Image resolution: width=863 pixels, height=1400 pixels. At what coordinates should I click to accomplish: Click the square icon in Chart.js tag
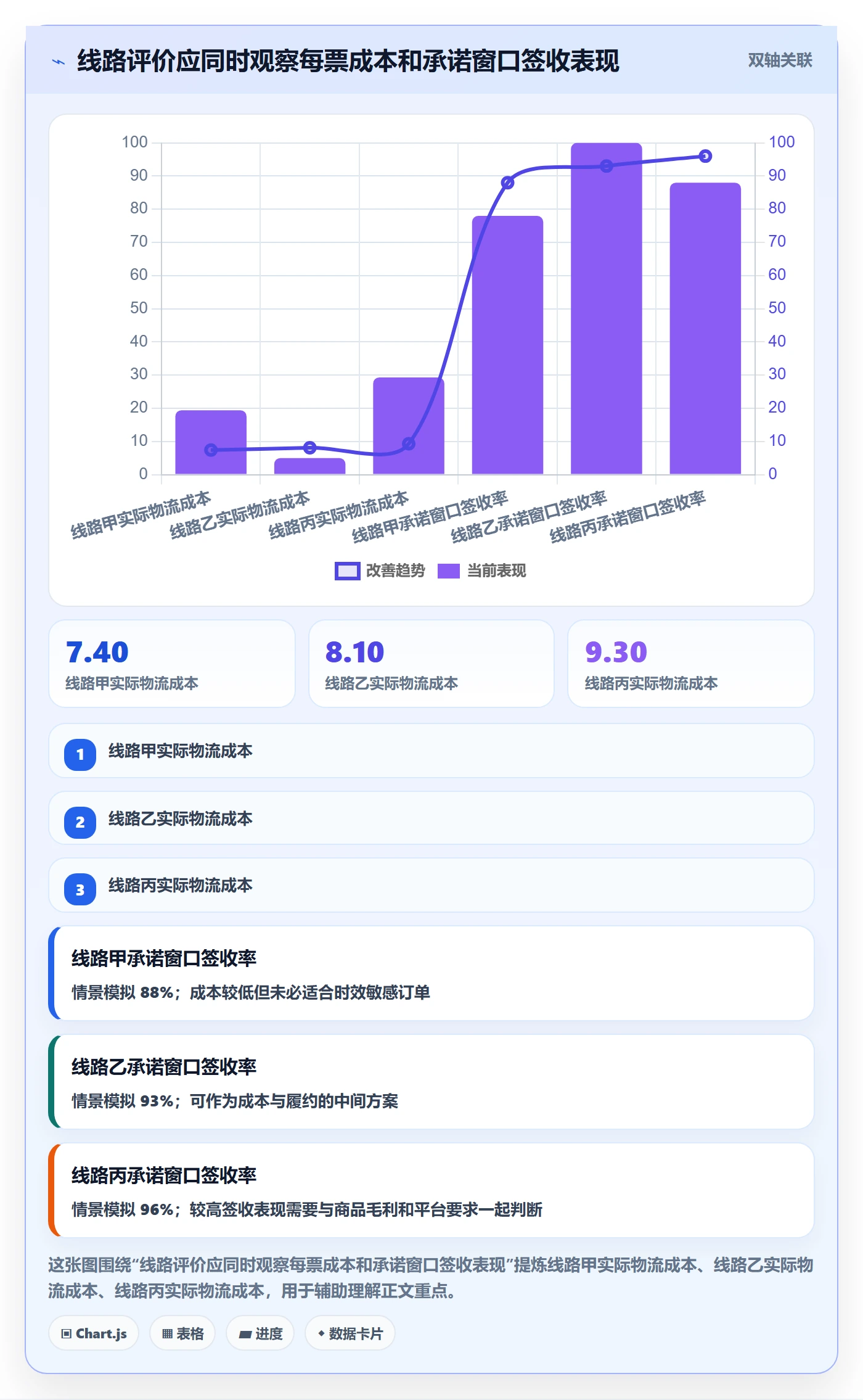click(67, 1334)
